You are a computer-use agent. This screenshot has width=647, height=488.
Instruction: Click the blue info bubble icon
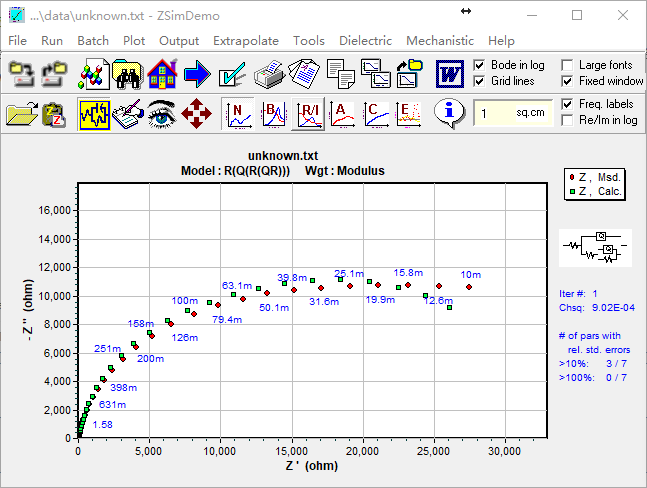449,113
